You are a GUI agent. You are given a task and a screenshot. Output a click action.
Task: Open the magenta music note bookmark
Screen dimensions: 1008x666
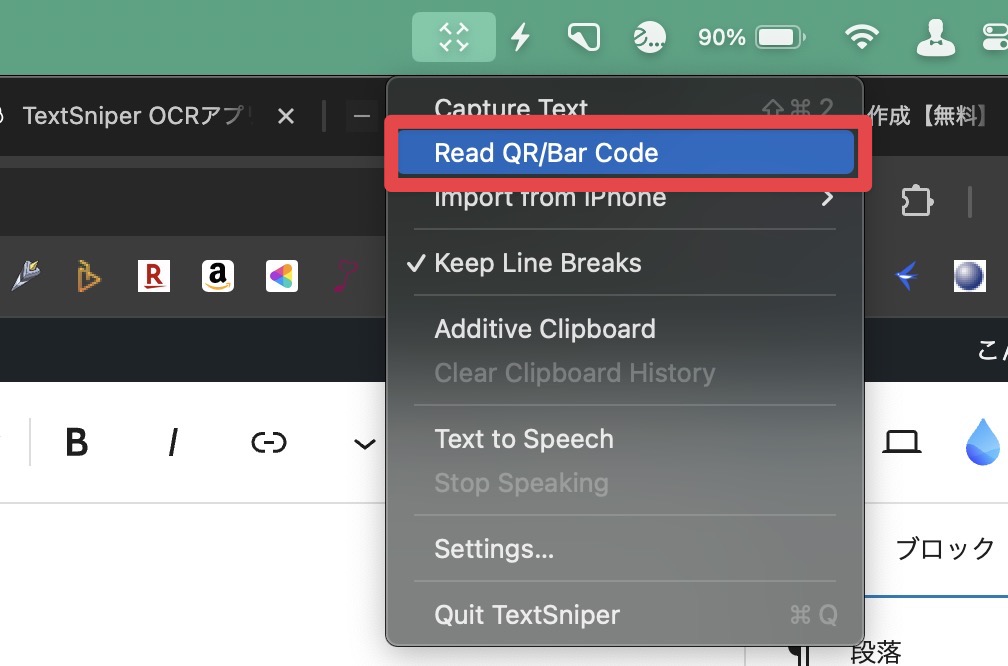(345, 276)
